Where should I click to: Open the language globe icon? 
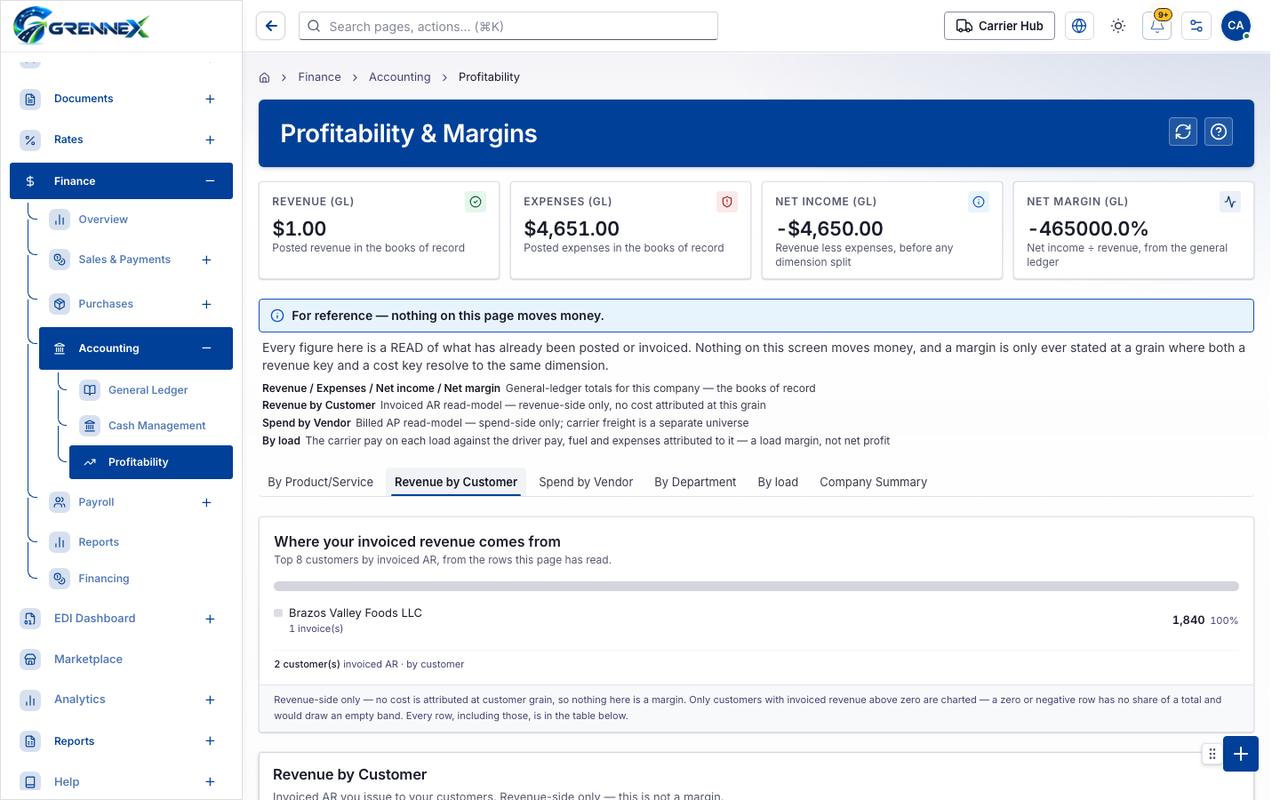coord(1079,26)
